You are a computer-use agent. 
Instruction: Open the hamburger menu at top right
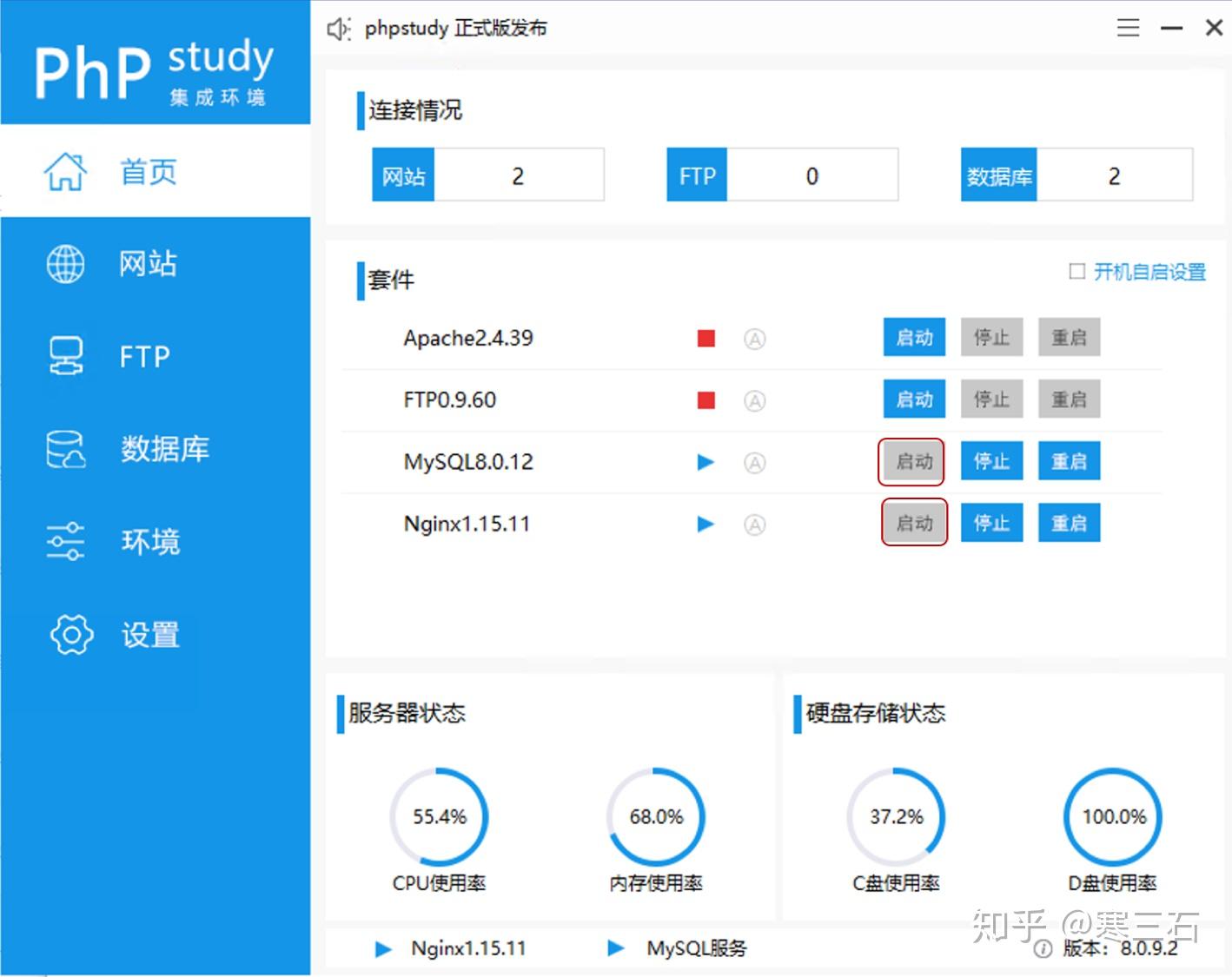tap(1127, 27)
